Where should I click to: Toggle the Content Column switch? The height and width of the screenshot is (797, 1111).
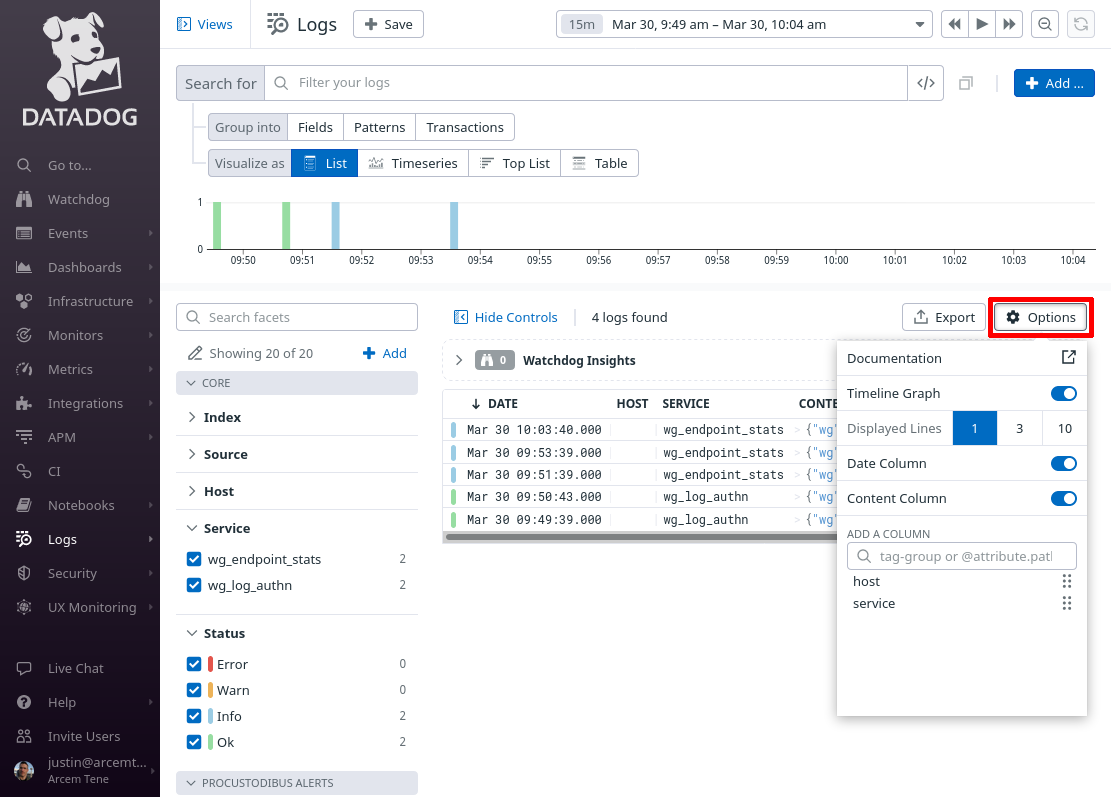(1064, 498)
